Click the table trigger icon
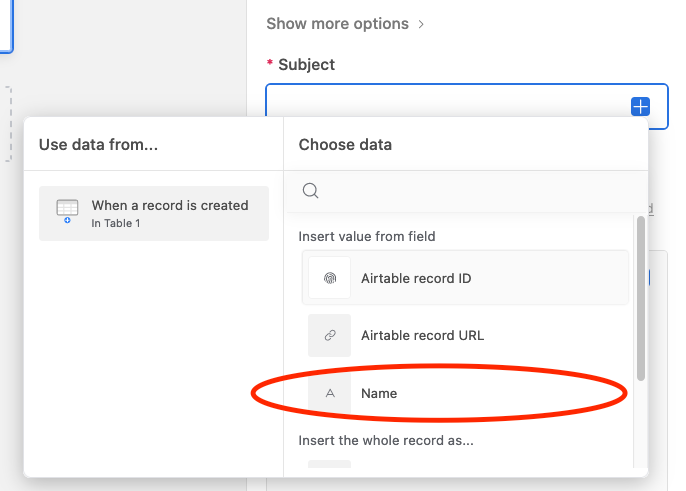This screenshot has height=491, width=686. click(x=67, y=211)
